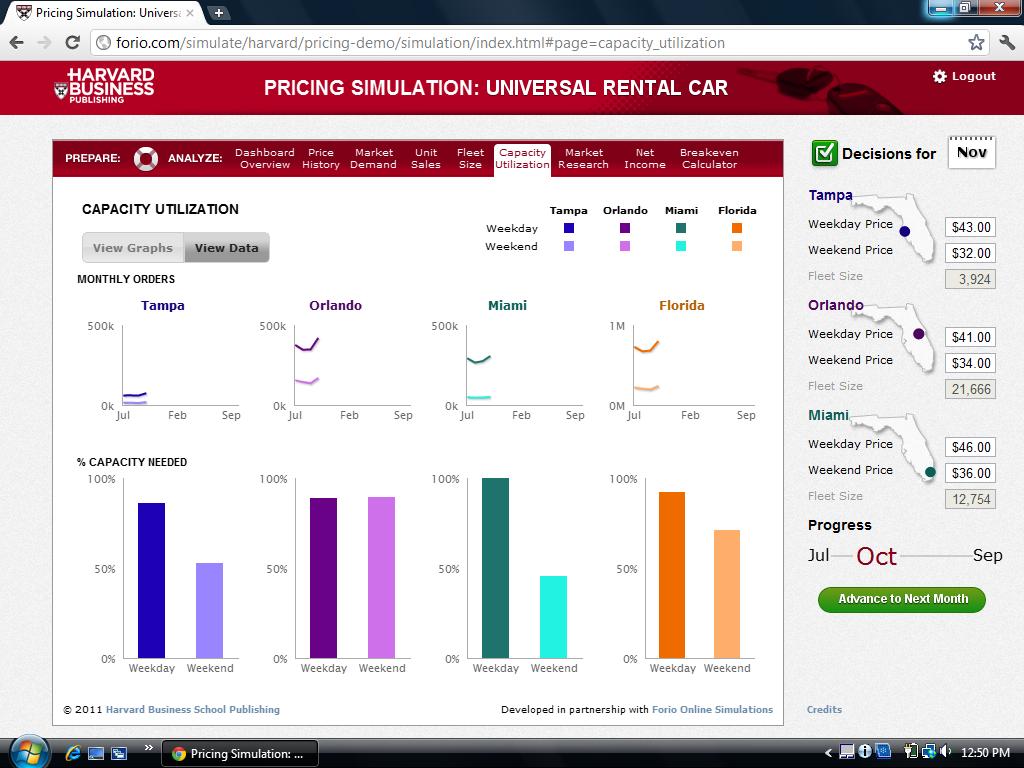
Task: Click Orlando Fleet Size value 21,666
Action: pyautogui.click(x=970, y=389)
